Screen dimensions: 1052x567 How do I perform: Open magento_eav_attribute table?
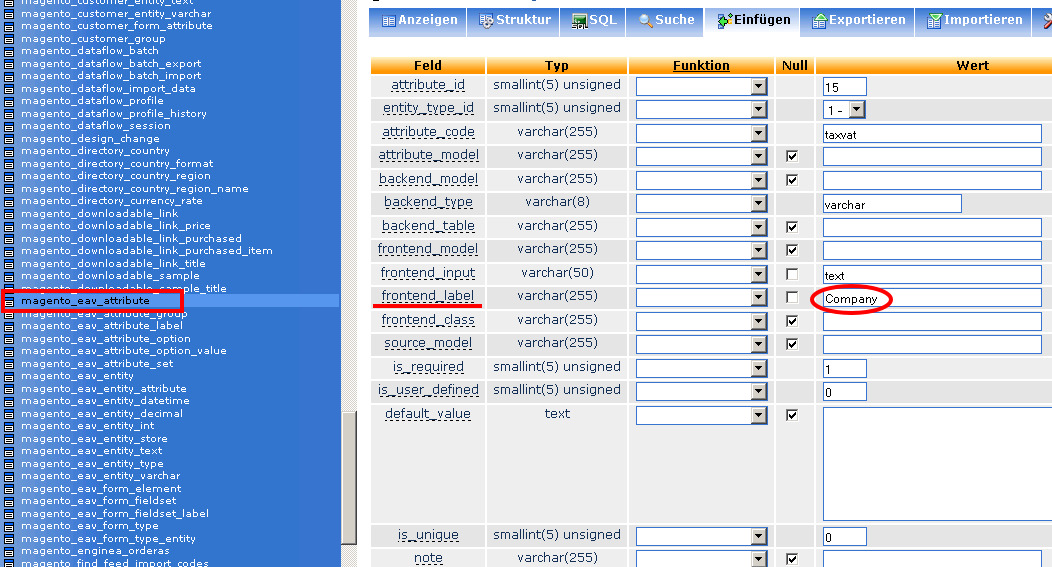pyautogui.click(x=85, y=301)
